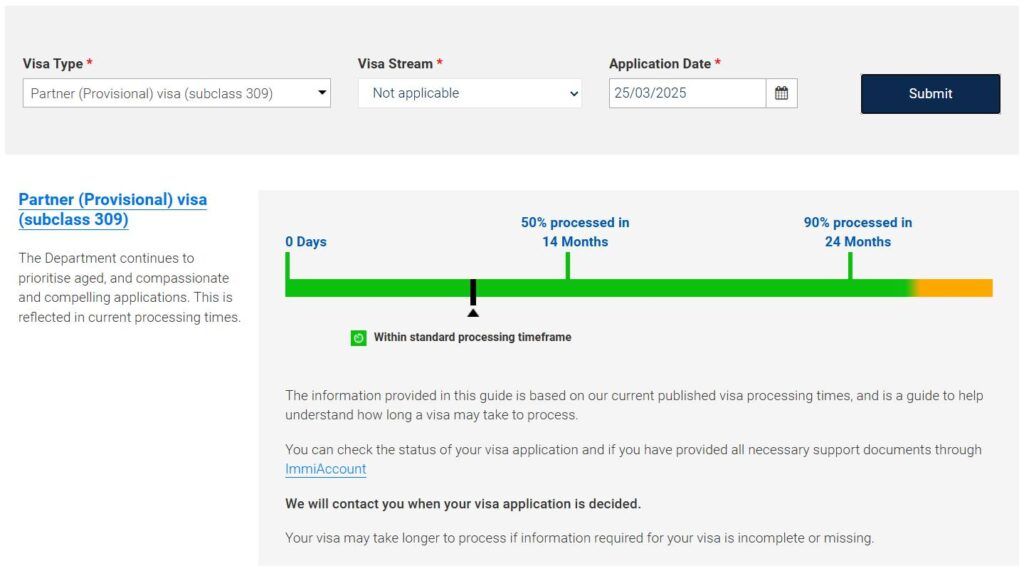Click the Application Date field label
Viewport: 1024px width, 571px height.
coord(660,64)
